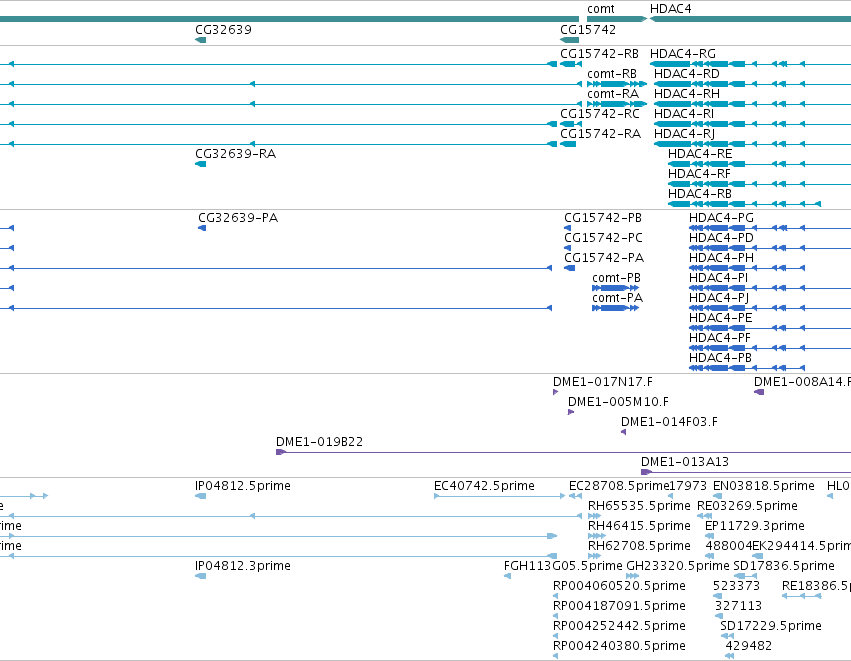Click the CG15742 gene label
The height and width of the screenshot is (661, 851).
(x=588, y=30)
